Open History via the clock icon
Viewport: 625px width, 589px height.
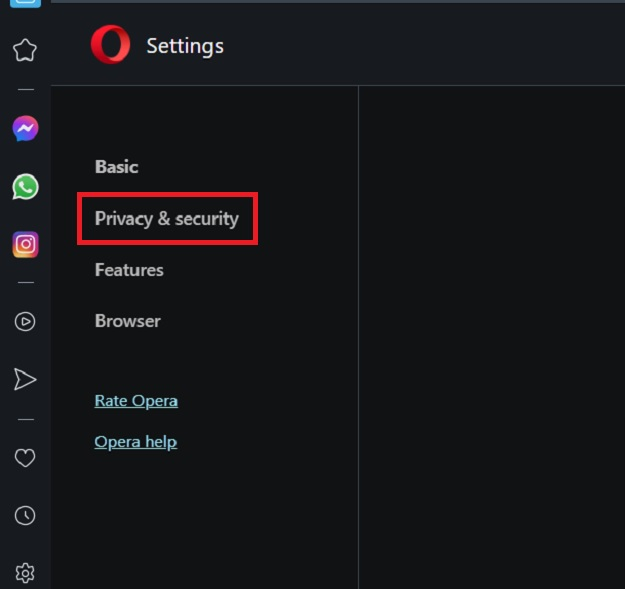(25, 515)
